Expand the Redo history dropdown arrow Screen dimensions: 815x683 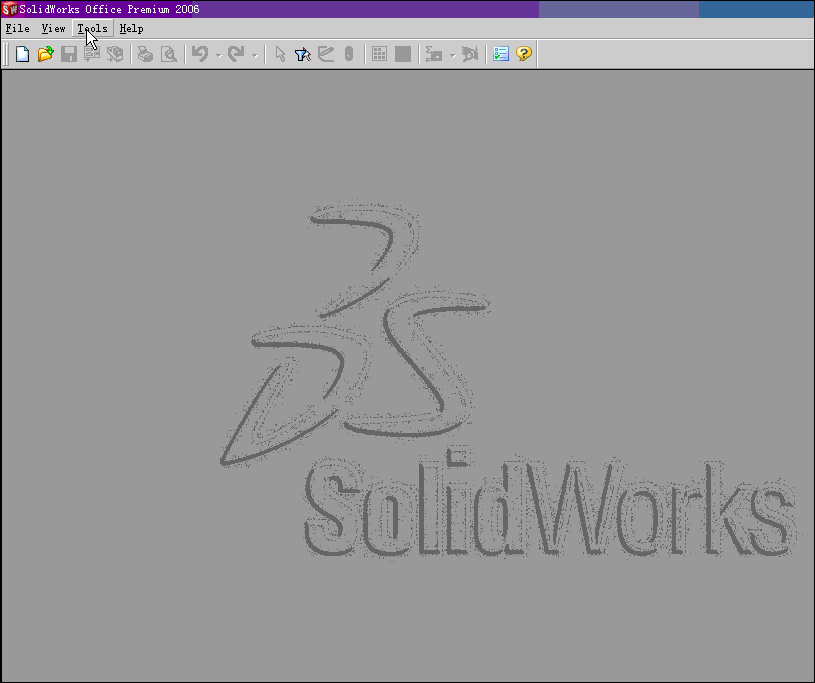coord(255,55)
